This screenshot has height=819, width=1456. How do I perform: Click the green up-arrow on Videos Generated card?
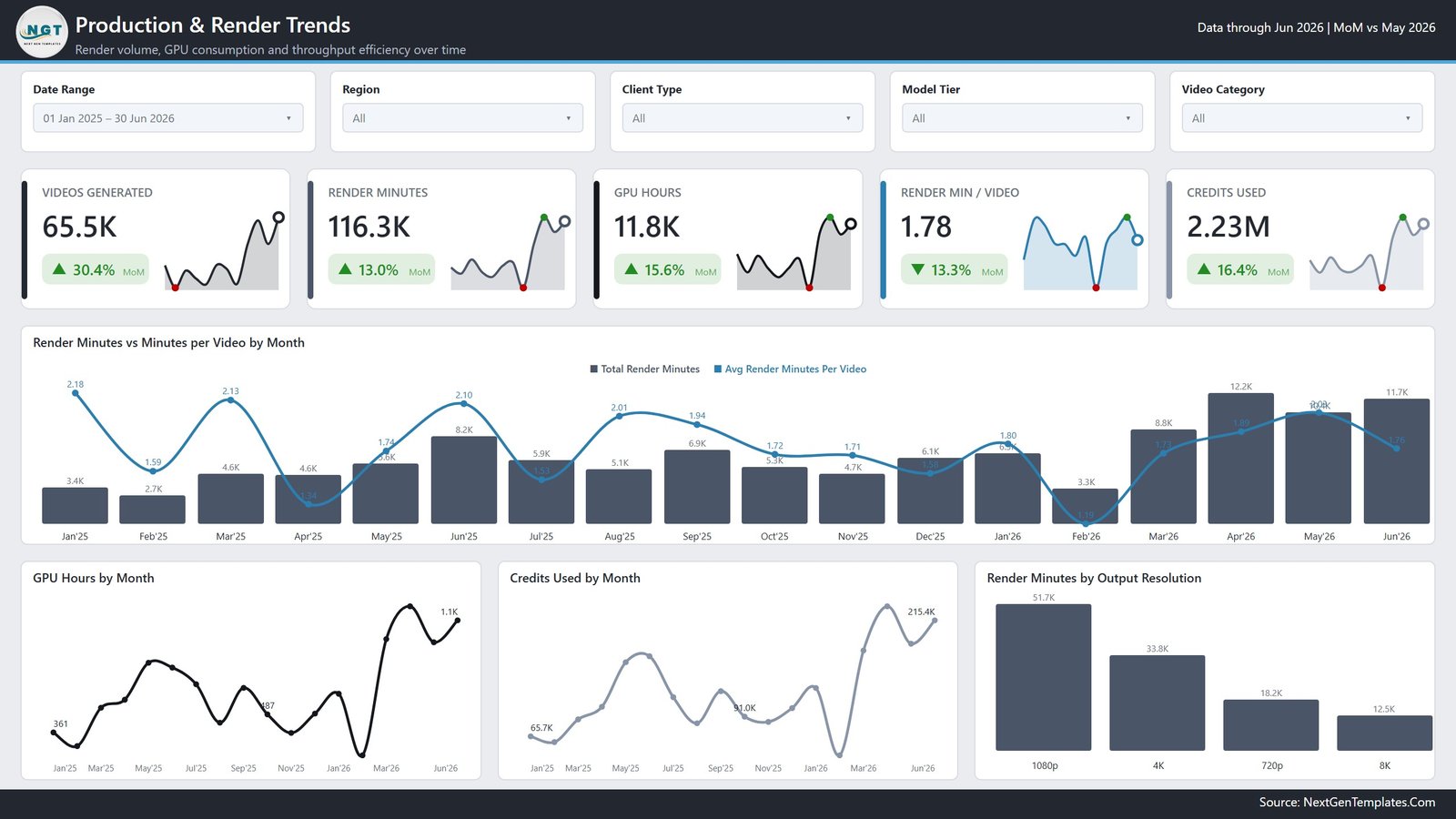coord(59,269)
